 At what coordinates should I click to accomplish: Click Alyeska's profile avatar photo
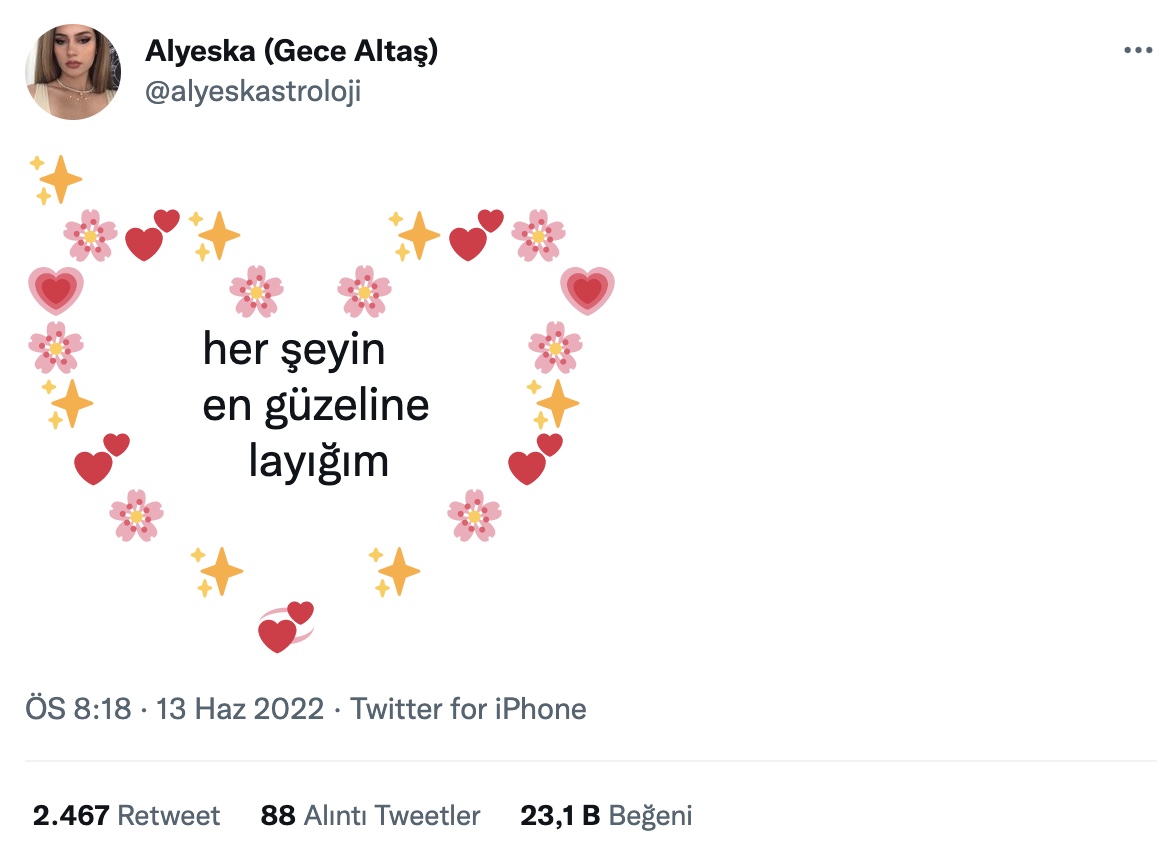[73, 73]
